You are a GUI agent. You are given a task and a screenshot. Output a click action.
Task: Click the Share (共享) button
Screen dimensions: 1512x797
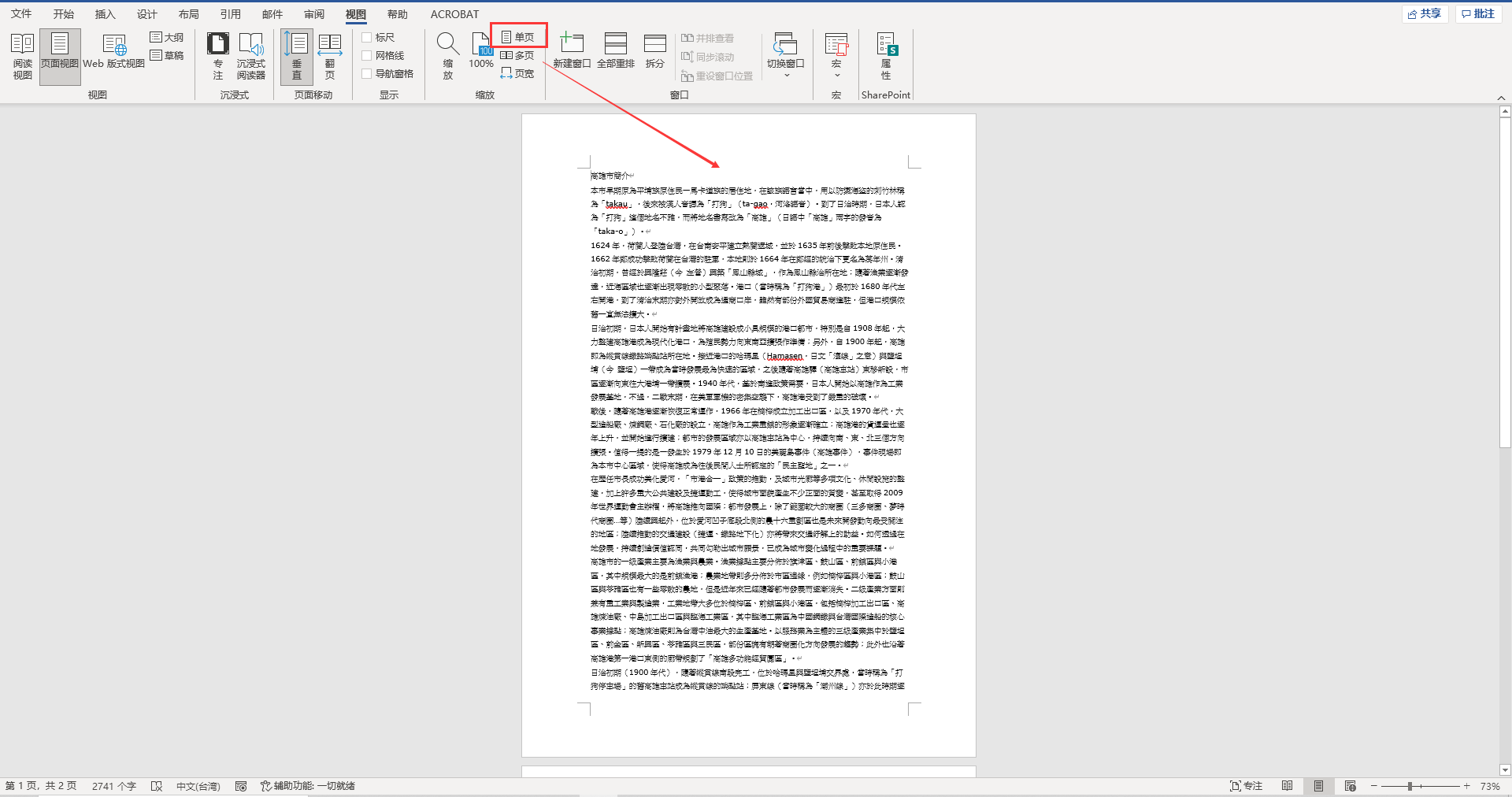tap(1425, 13)
